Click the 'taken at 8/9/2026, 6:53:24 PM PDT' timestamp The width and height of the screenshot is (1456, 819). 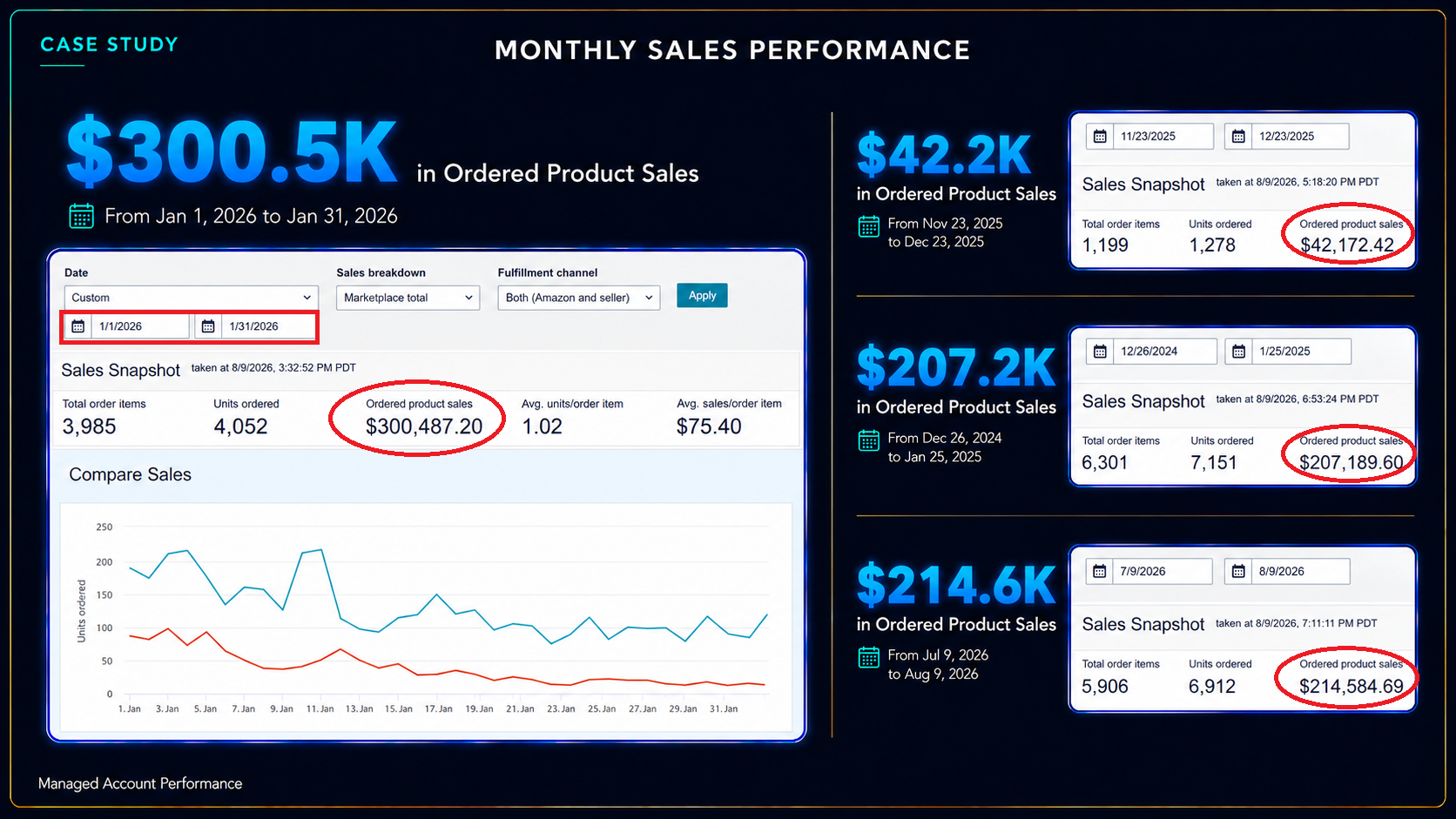1298,399
